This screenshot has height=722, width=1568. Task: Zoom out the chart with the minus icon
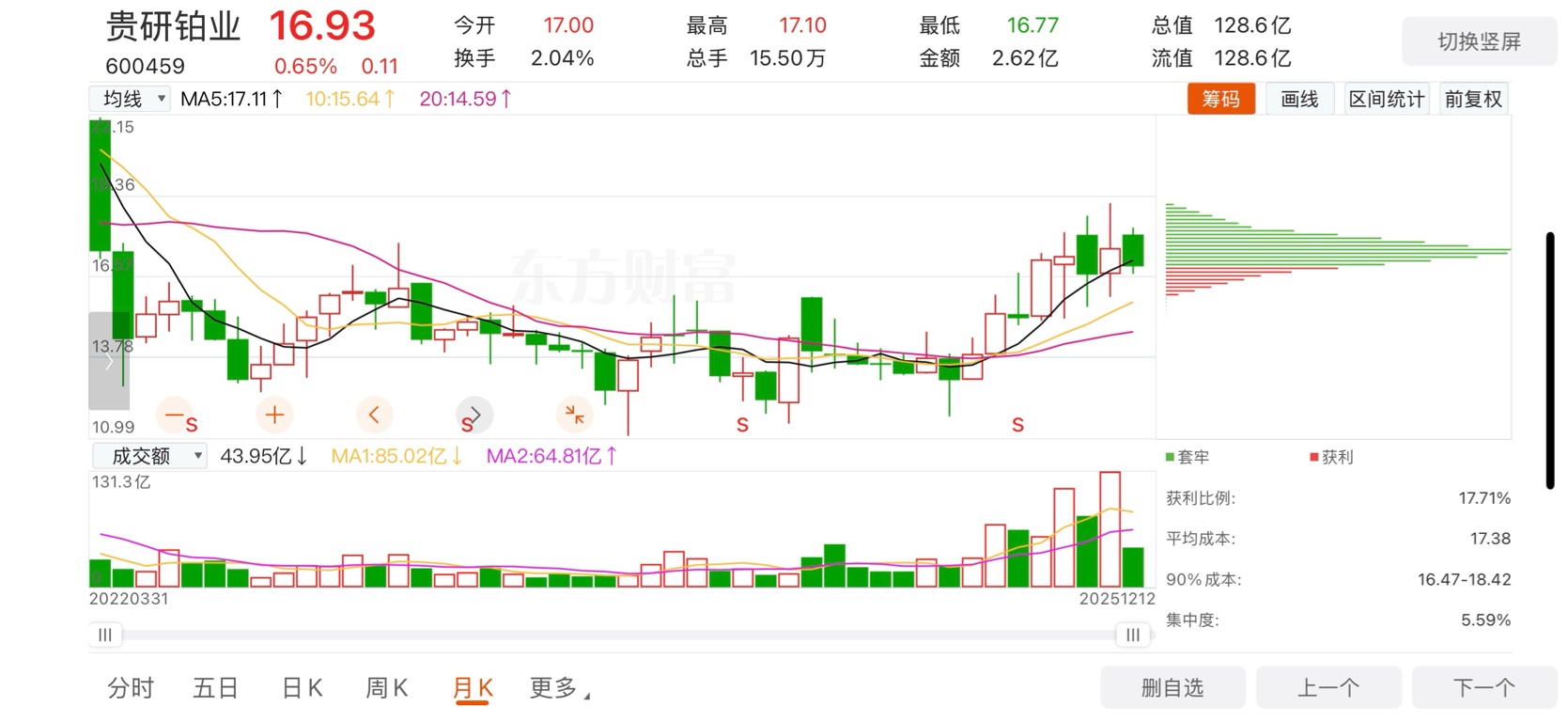pos(175,415)
